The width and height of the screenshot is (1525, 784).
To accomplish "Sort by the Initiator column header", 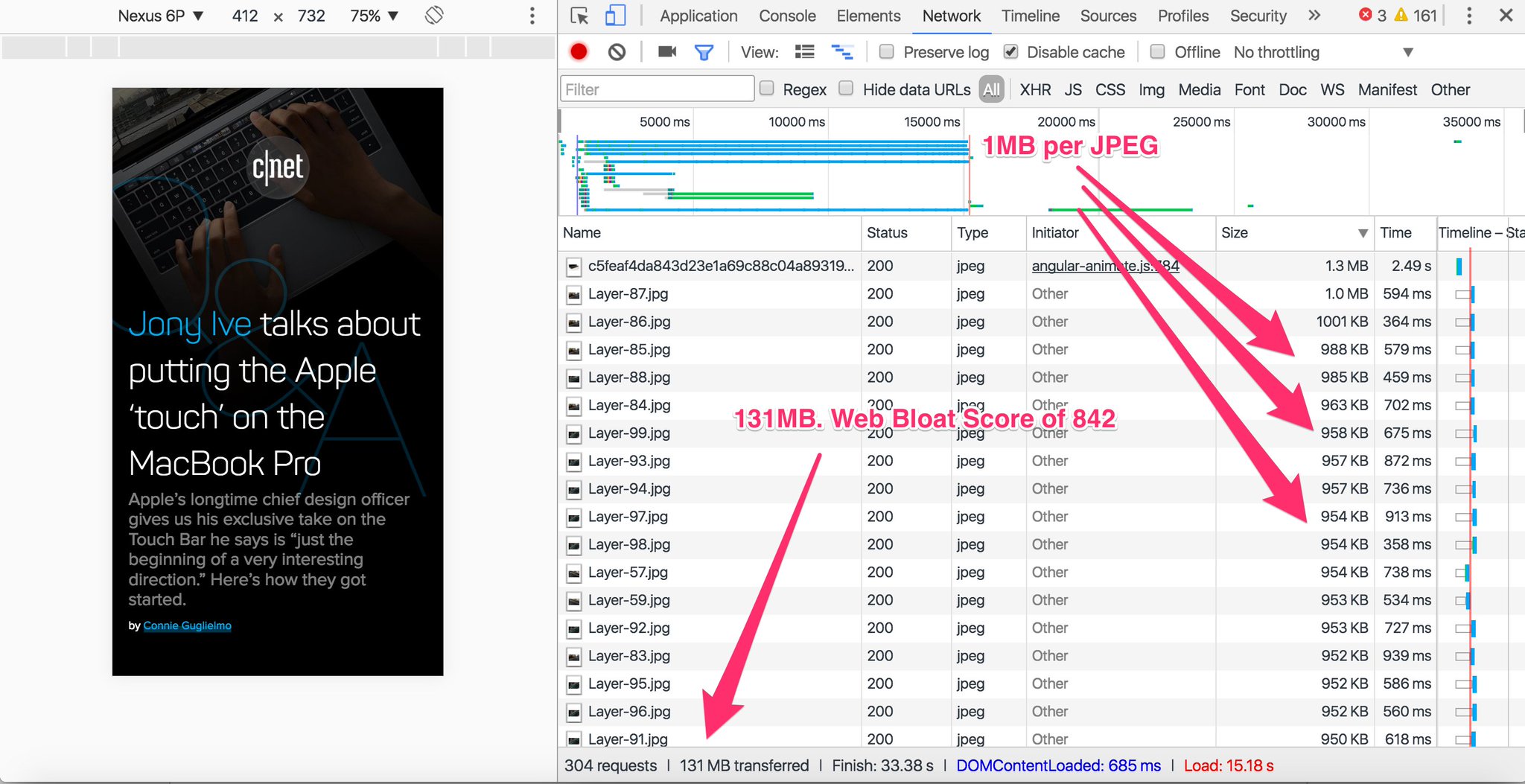I will tap(1121, 232).
